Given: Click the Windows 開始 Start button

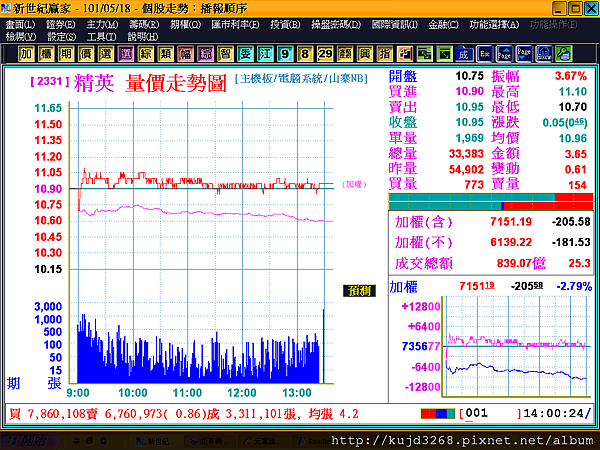Looking at the screenshot, I should point(29,441).
